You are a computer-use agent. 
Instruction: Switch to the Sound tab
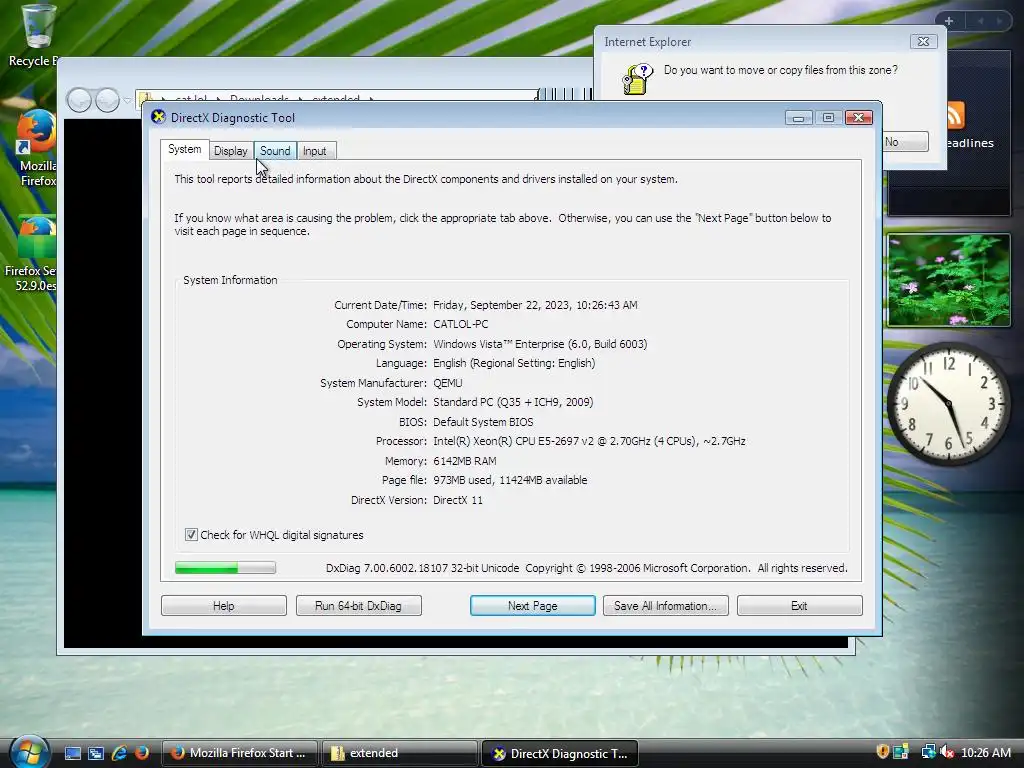pyautogui.click(x=275, y=151)
